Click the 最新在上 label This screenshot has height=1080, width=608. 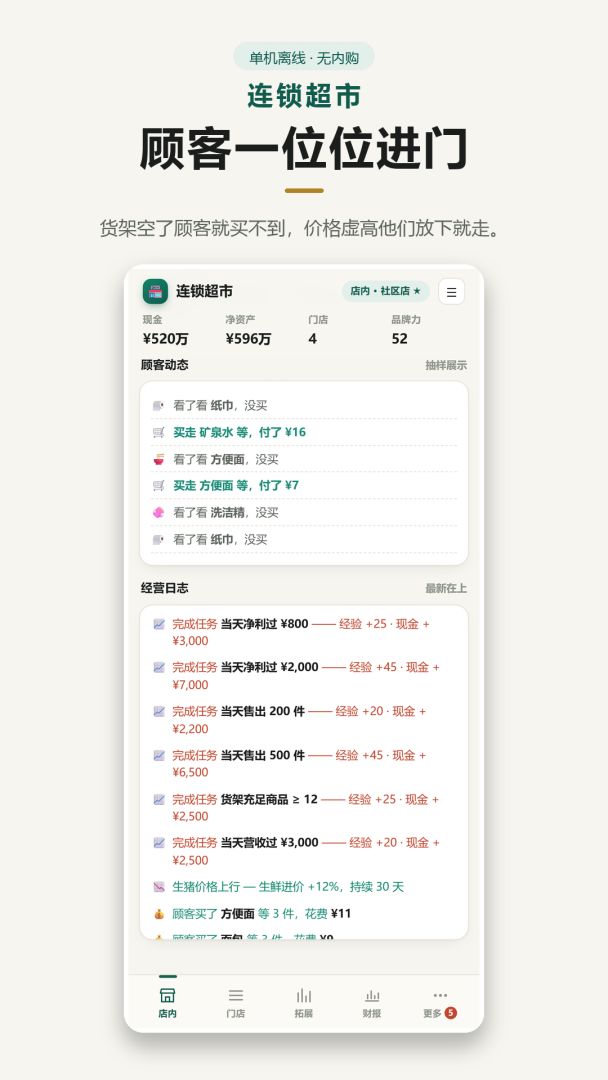click(446, 589)
